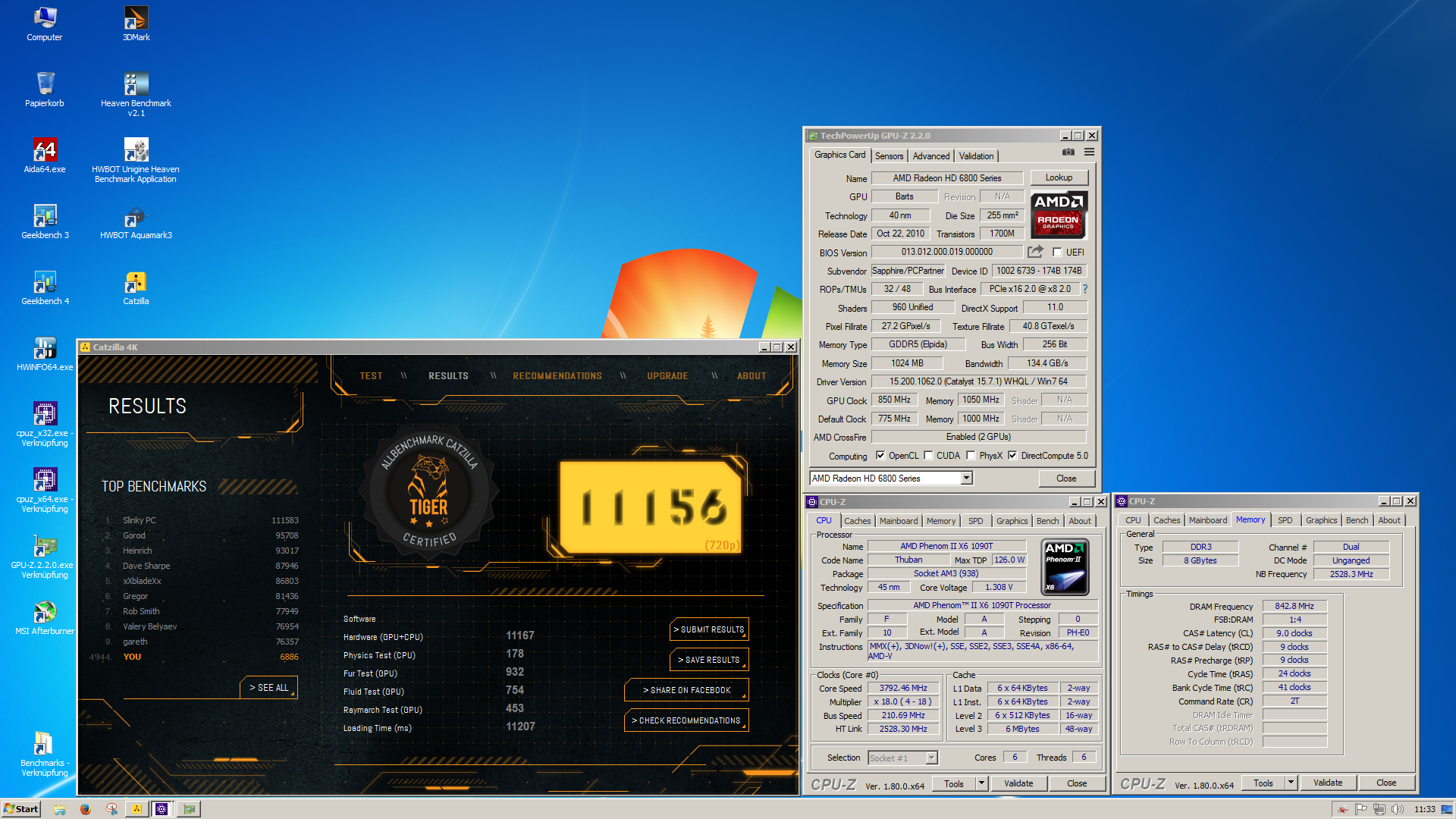Select Slinky PC in top benchmarks list
Screen dimensions: 1456x819
(x=140, y=520)
